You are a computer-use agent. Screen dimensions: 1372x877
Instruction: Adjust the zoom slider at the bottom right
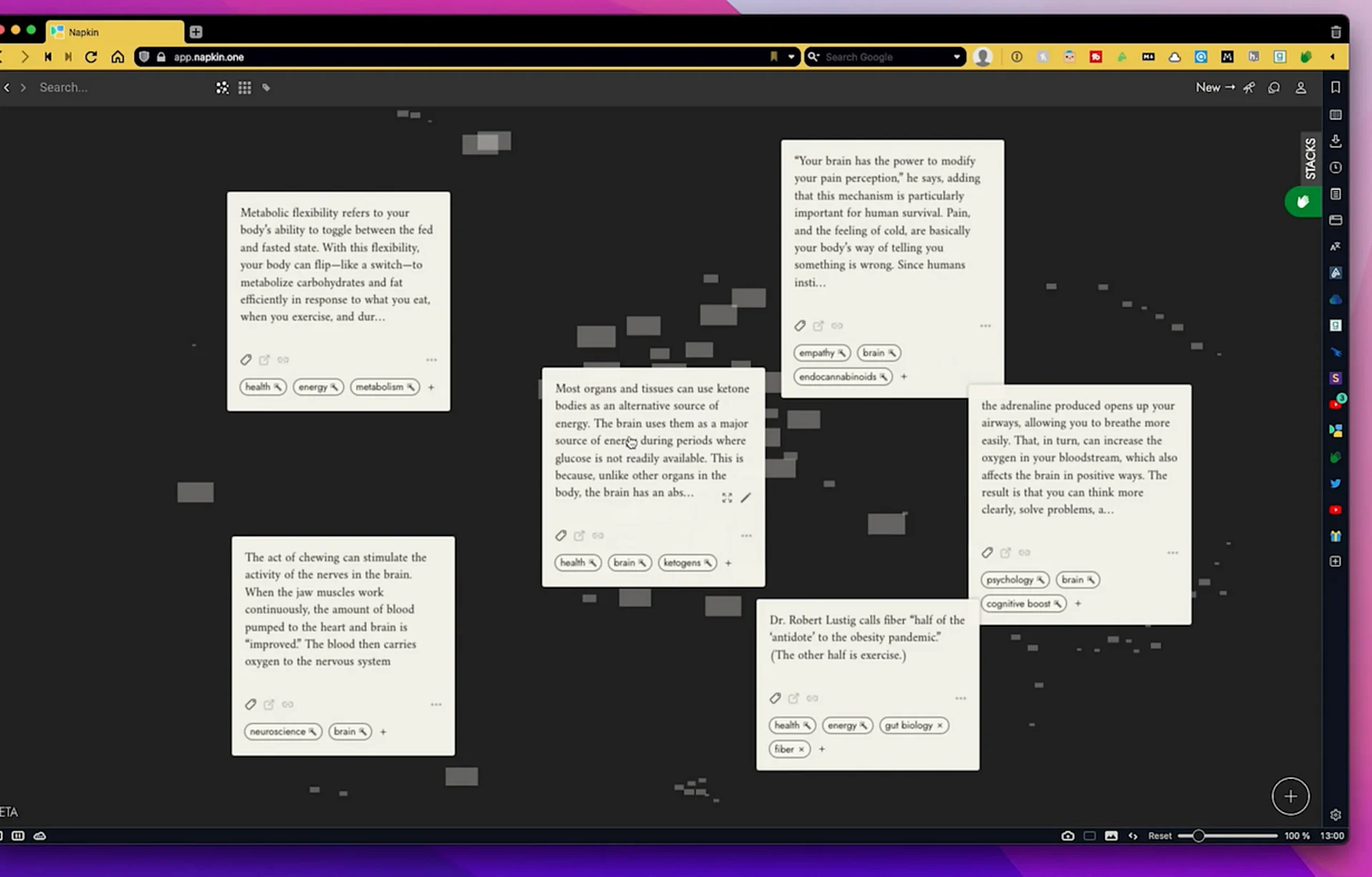click(x=1198, y=836)
